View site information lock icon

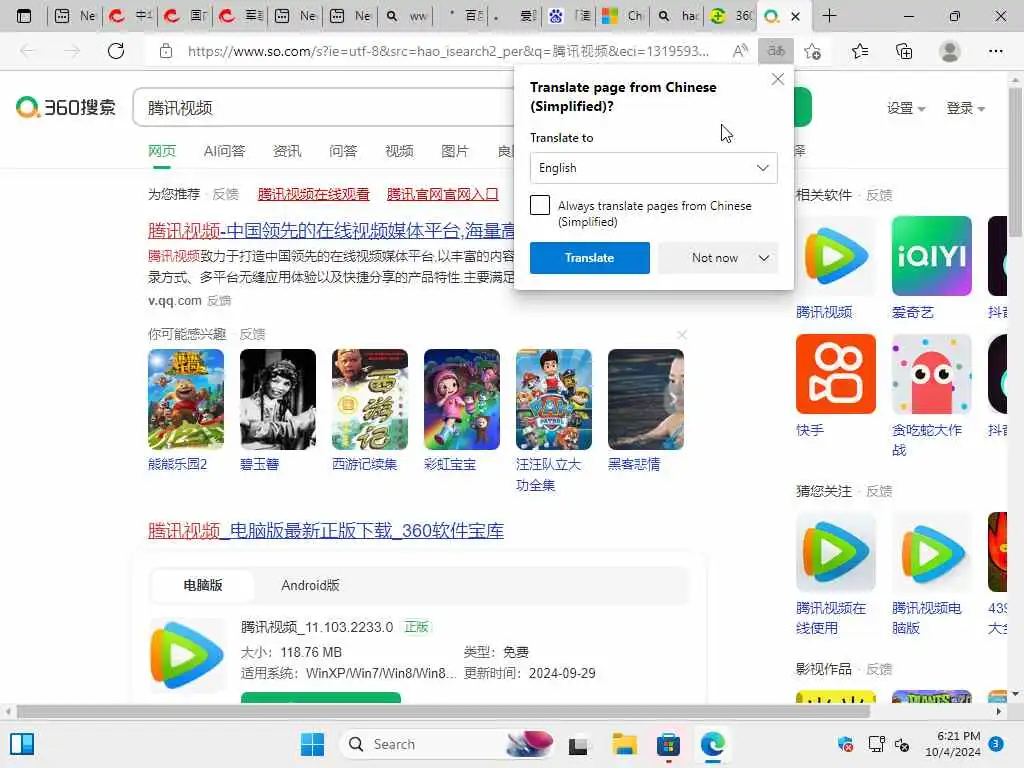click(x=166, y=51)
